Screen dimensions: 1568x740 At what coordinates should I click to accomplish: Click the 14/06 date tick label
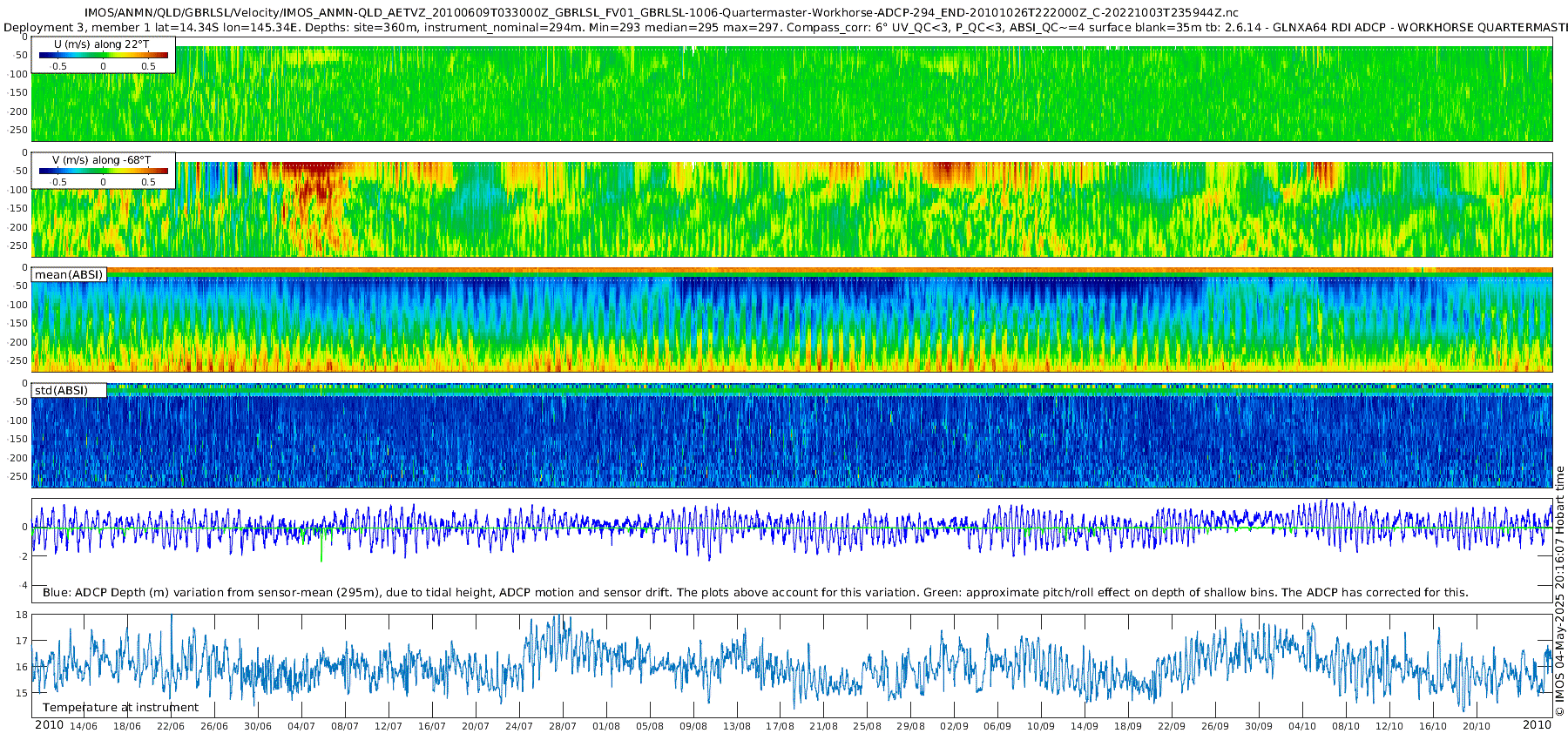tap(84, 726)
